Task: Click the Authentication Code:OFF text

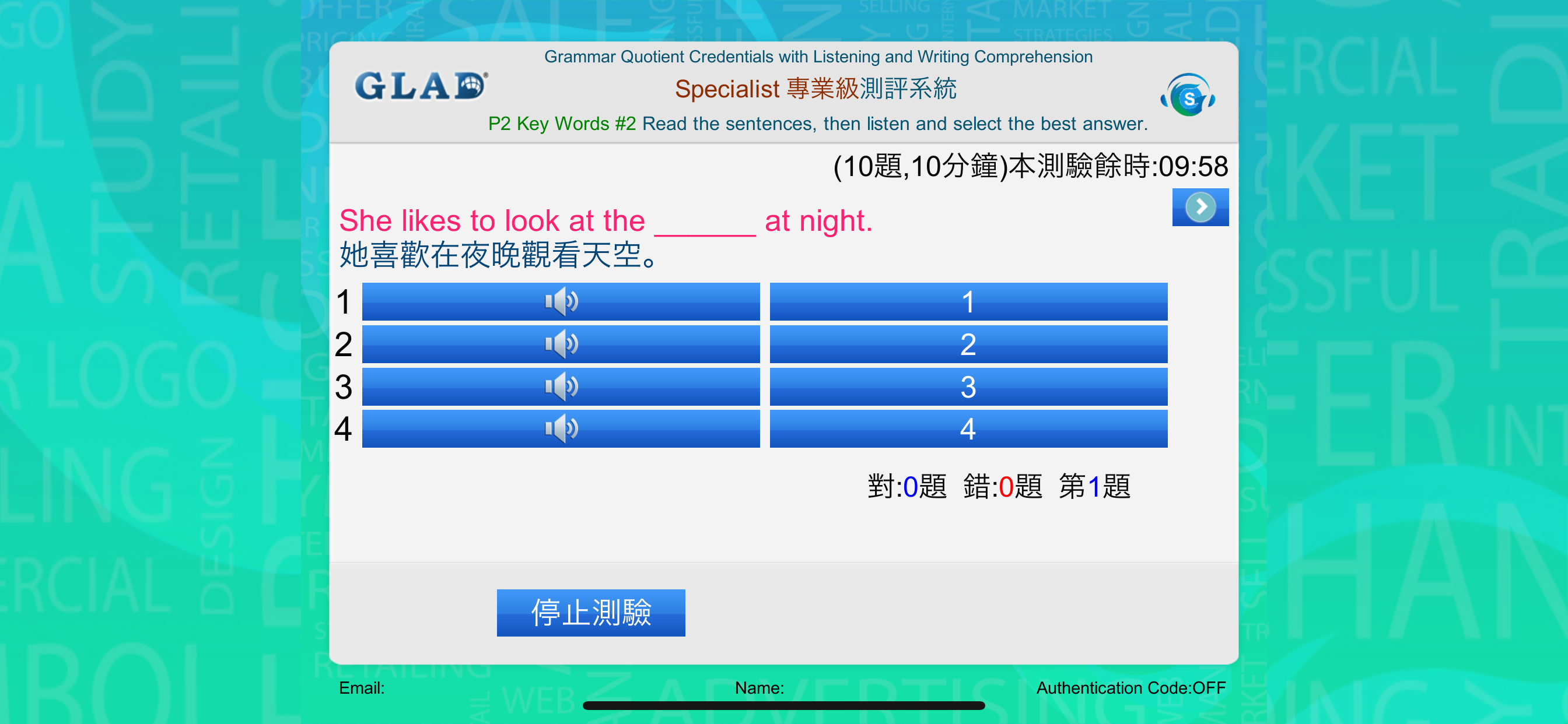Action: tap(1131, 687)
